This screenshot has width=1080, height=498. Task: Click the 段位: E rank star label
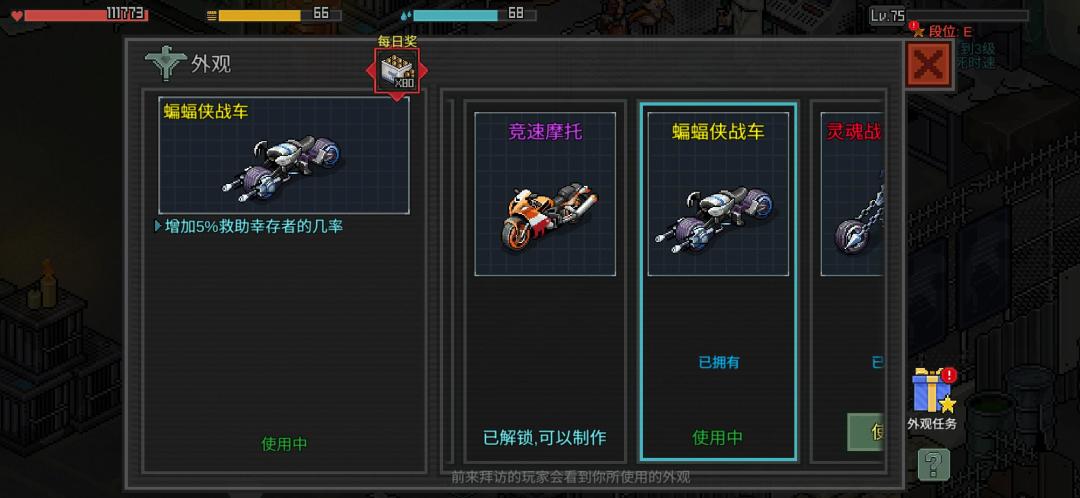point(943,32)
